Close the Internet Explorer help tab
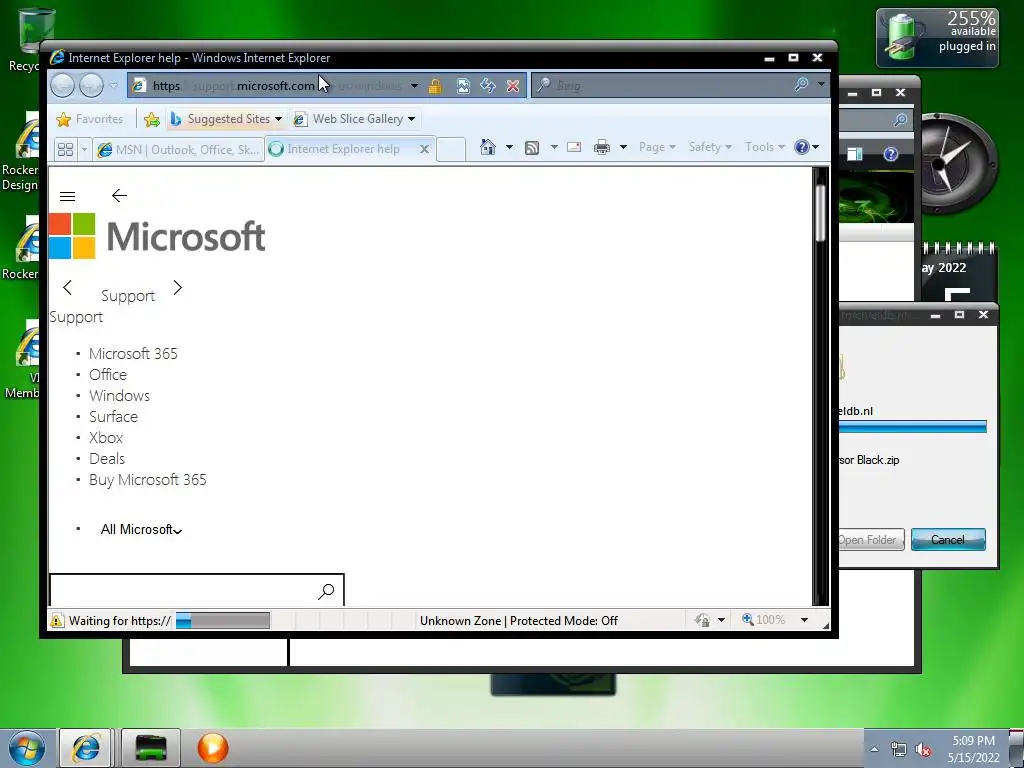 (424, 150)
